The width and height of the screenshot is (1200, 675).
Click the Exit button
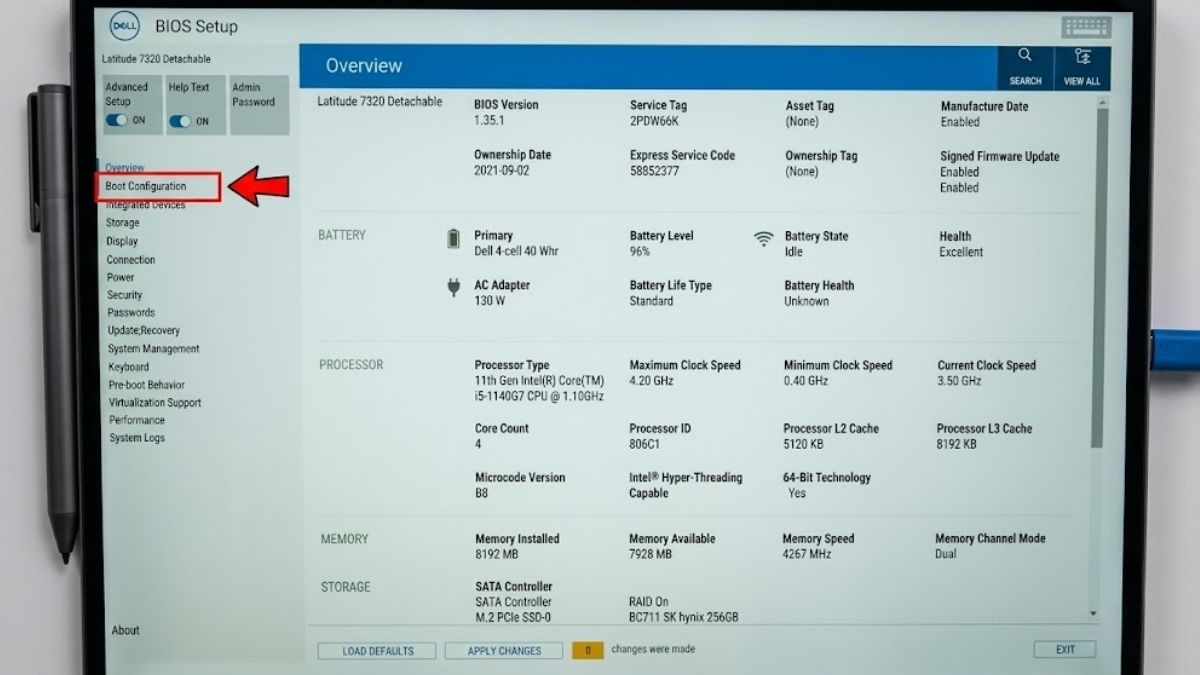tap(1065, 650)
